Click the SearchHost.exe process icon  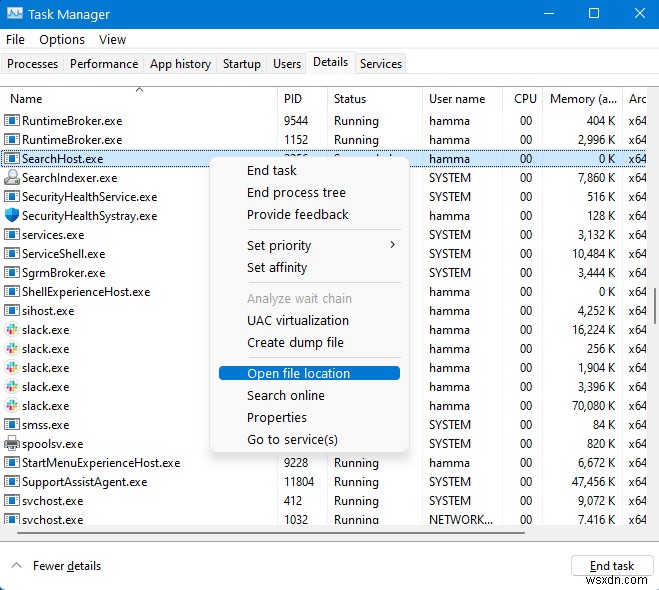pos(12,158)
